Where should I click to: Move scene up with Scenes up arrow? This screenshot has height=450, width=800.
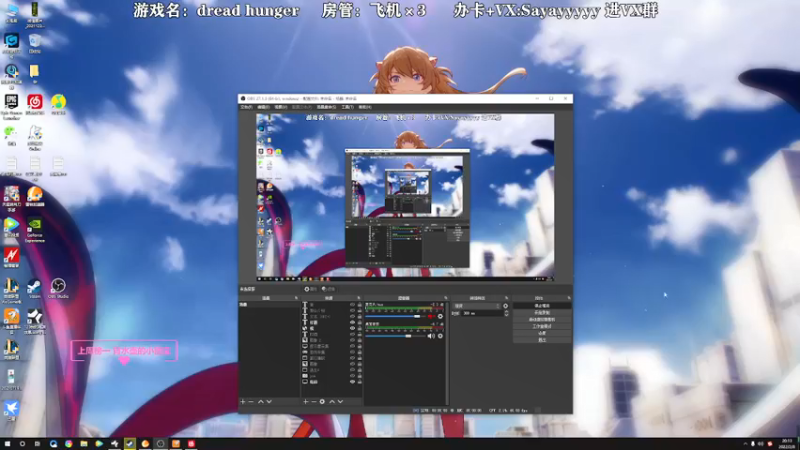(x=261, y=402)
